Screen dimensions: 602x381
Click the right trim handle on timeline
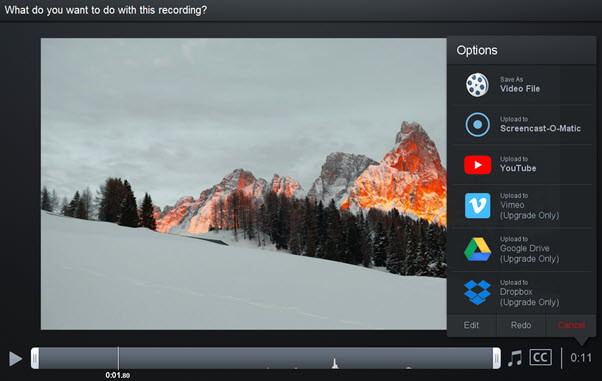(x=496, y=358)
